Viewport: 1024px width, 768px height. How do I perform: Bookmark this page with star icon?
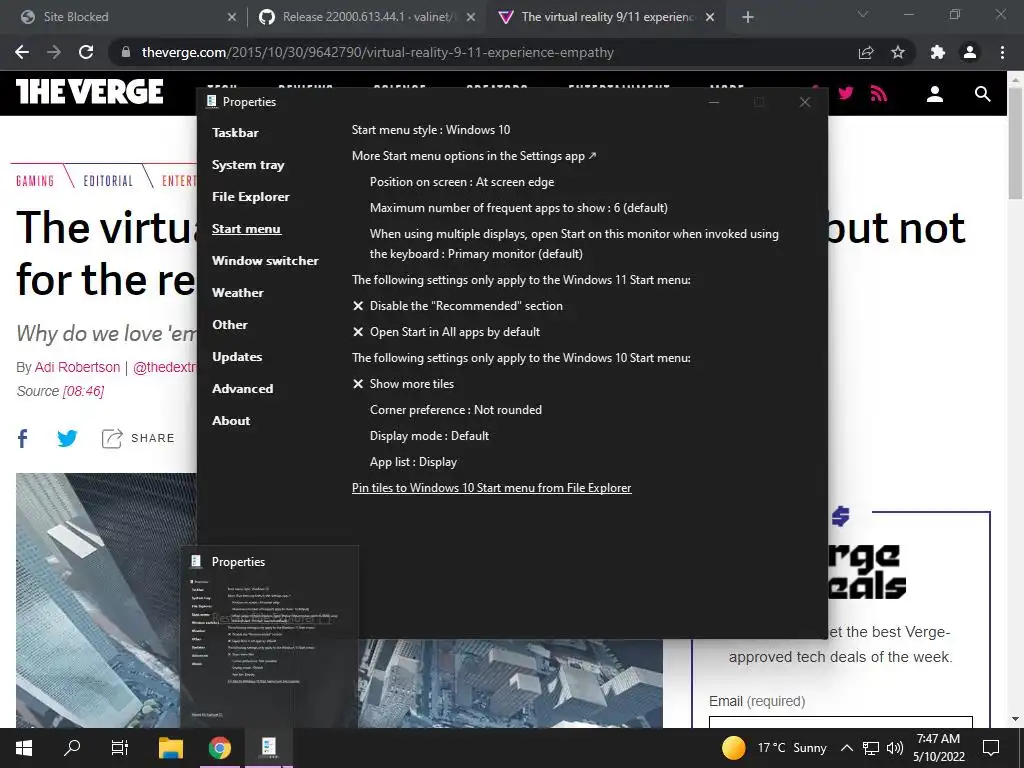coord(898,52)
